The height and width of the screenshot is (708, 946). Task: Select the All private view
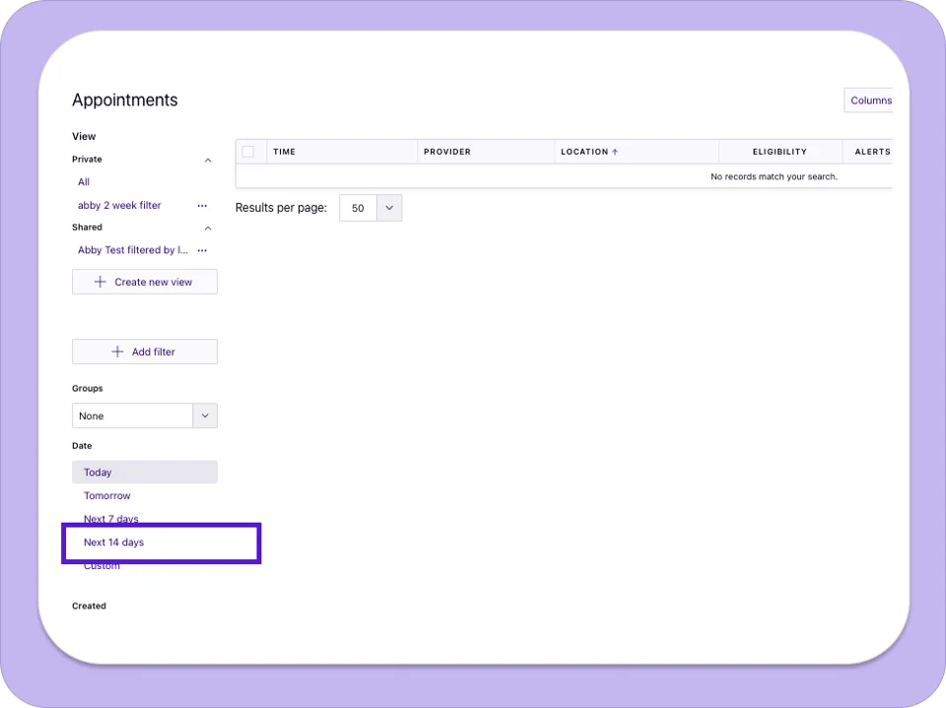tap(84, 182)
